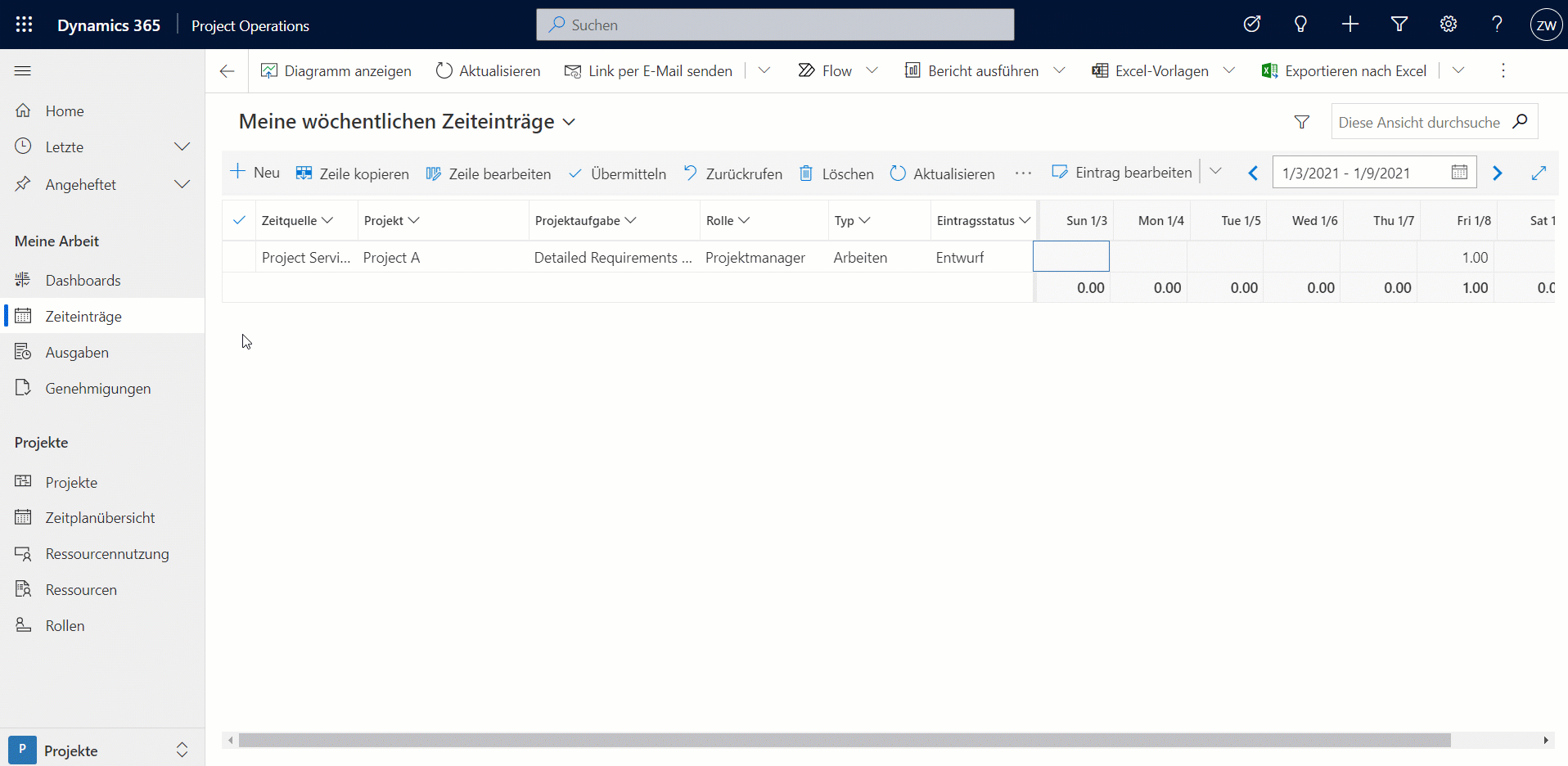Open the help question mark
The image size is (1568, 766).
click(1497, 25)
